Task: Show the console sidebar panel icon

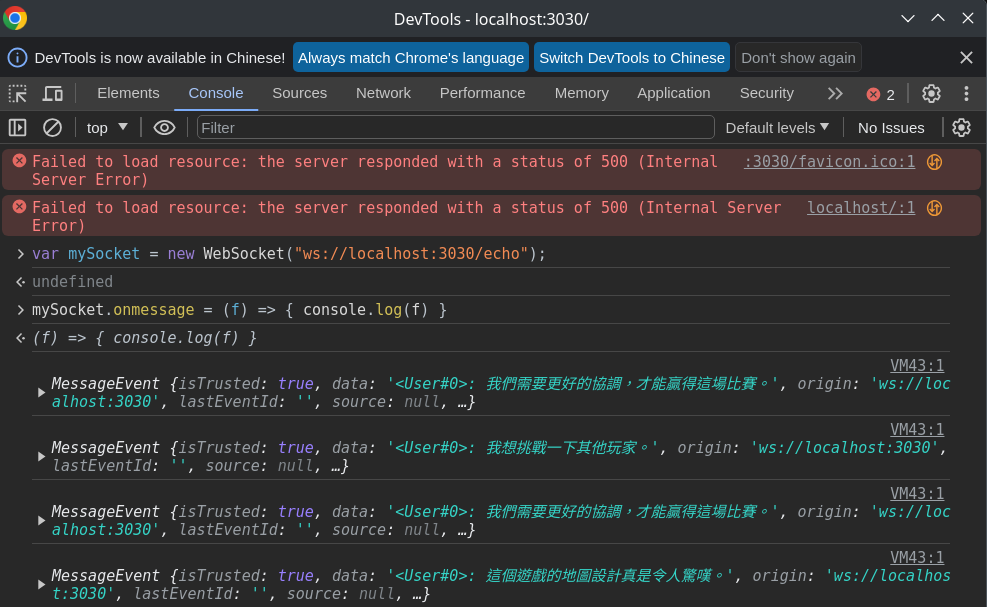Action: click(x=18, y=128)
